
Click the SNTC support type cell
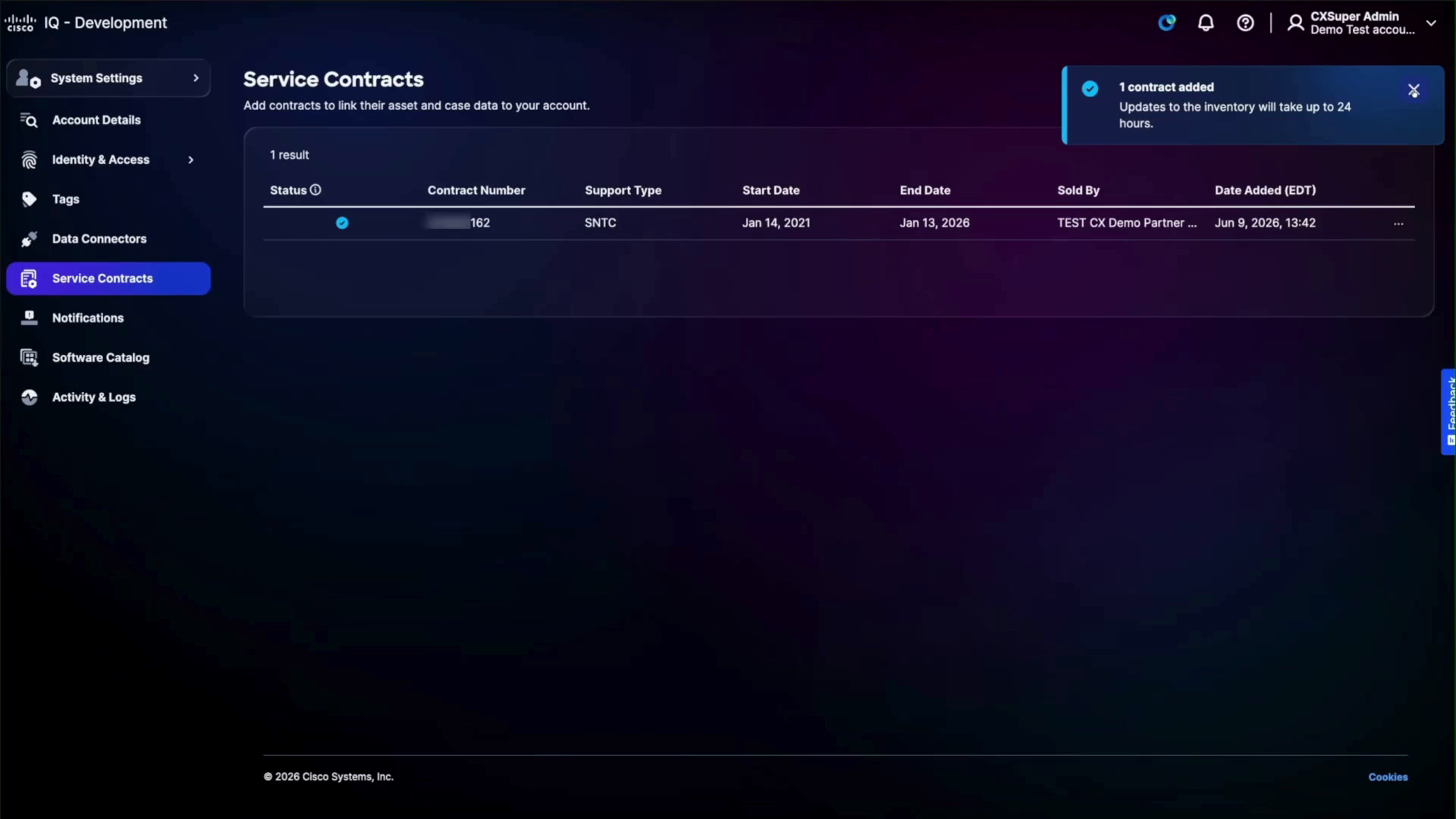point(601,223)
